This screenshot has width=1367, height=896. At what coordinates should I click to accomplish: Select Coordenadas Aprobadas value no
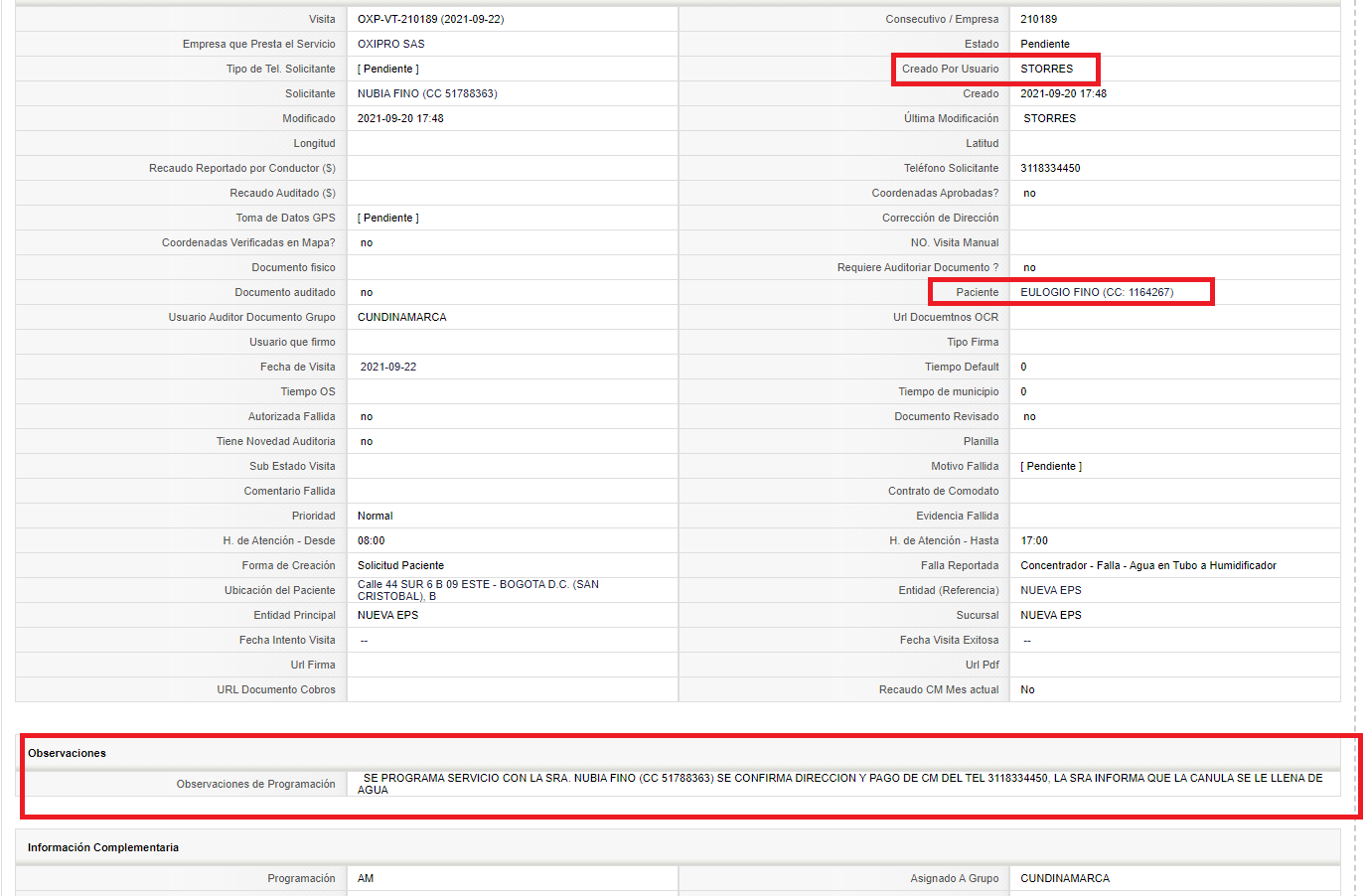point(1029,193)
